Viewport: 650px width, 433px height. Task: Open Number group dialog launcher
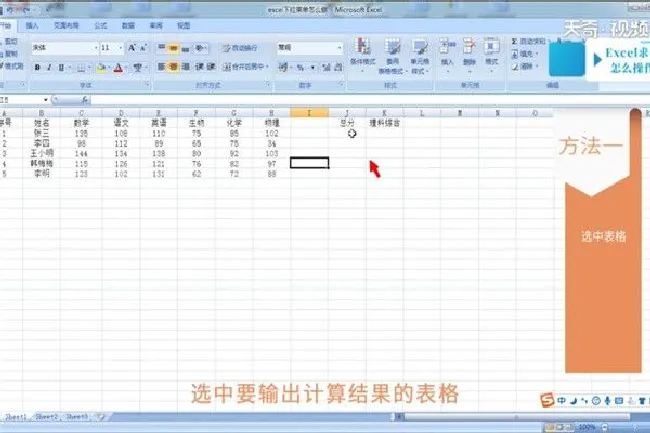pyautogui.click(x=342, y=85)
